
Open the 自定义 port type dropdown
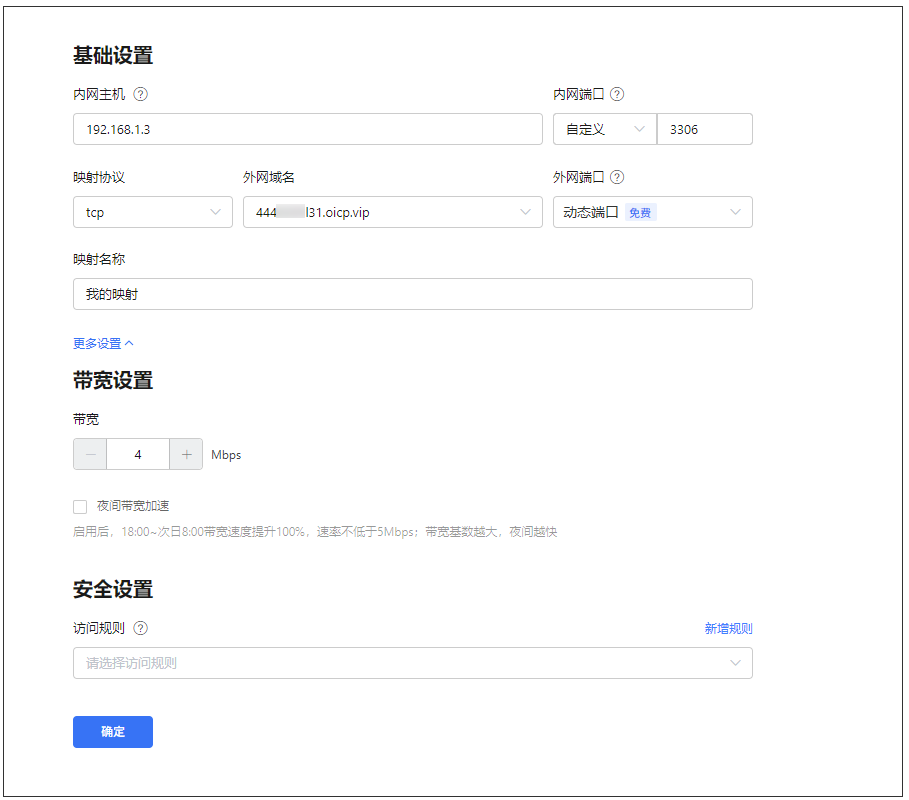tap(604, 129)
